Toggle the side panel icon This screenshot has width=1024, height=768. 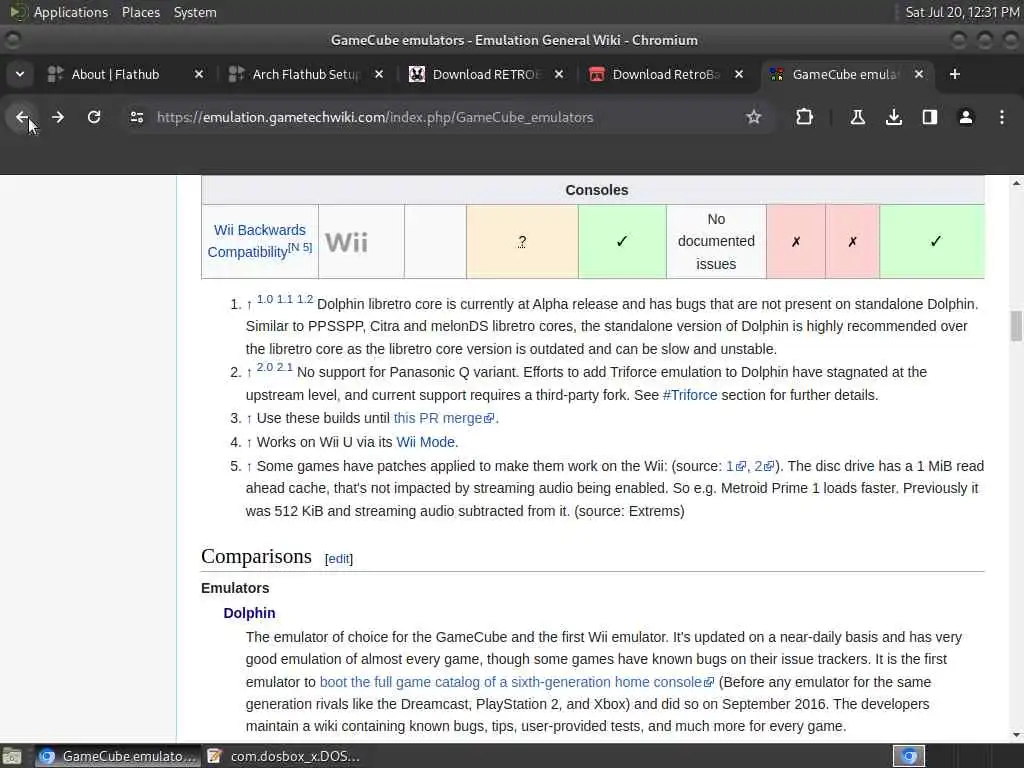930,117
